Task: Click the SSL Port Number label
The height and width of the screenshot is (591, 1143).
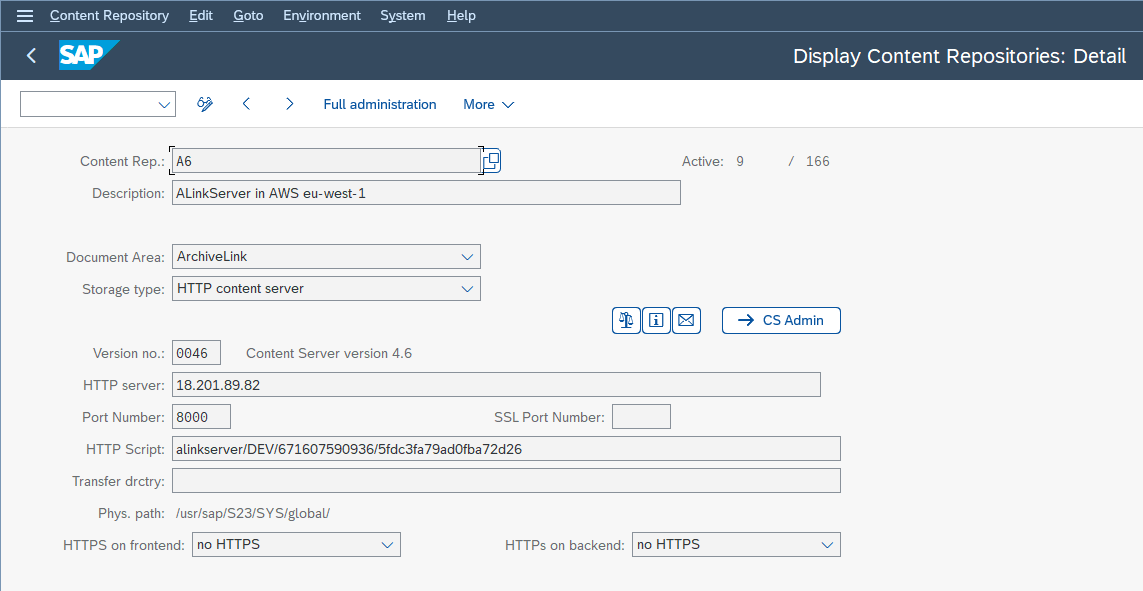Action: coord(549,418)
